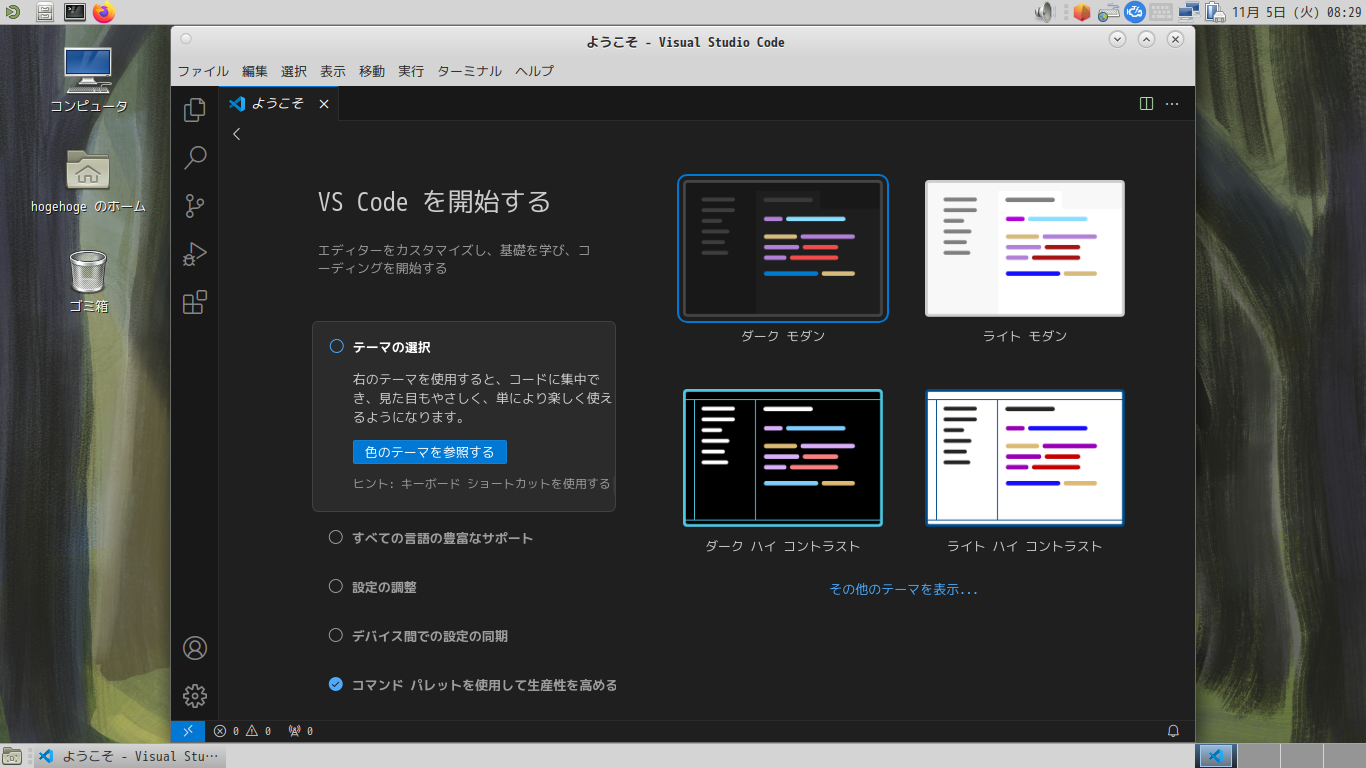Open the Manage gear icon
The width and height of the screenshot is (1366, 768).
195,696
